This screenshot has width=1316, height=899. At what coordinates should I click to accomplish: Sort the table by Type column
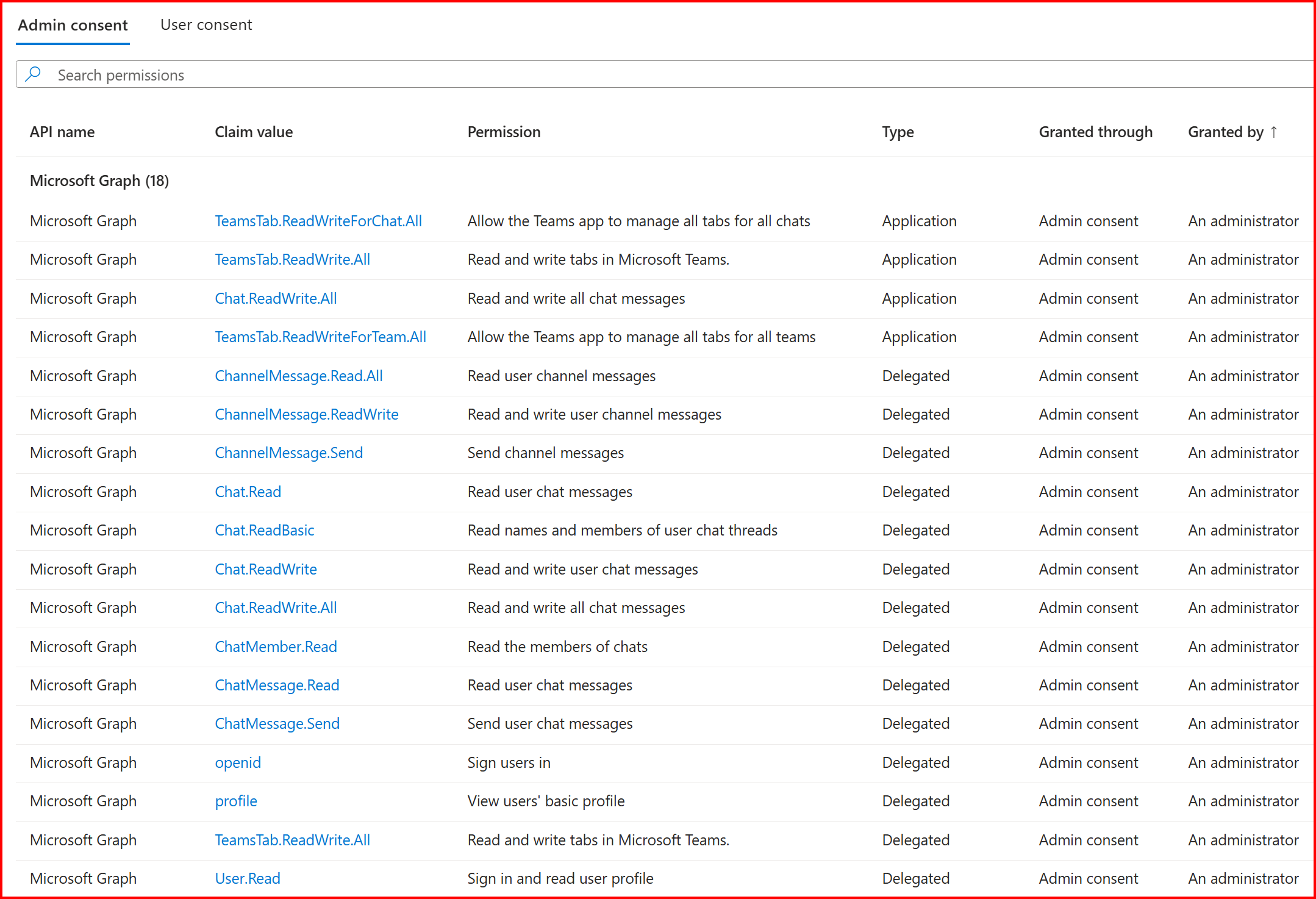897,132
